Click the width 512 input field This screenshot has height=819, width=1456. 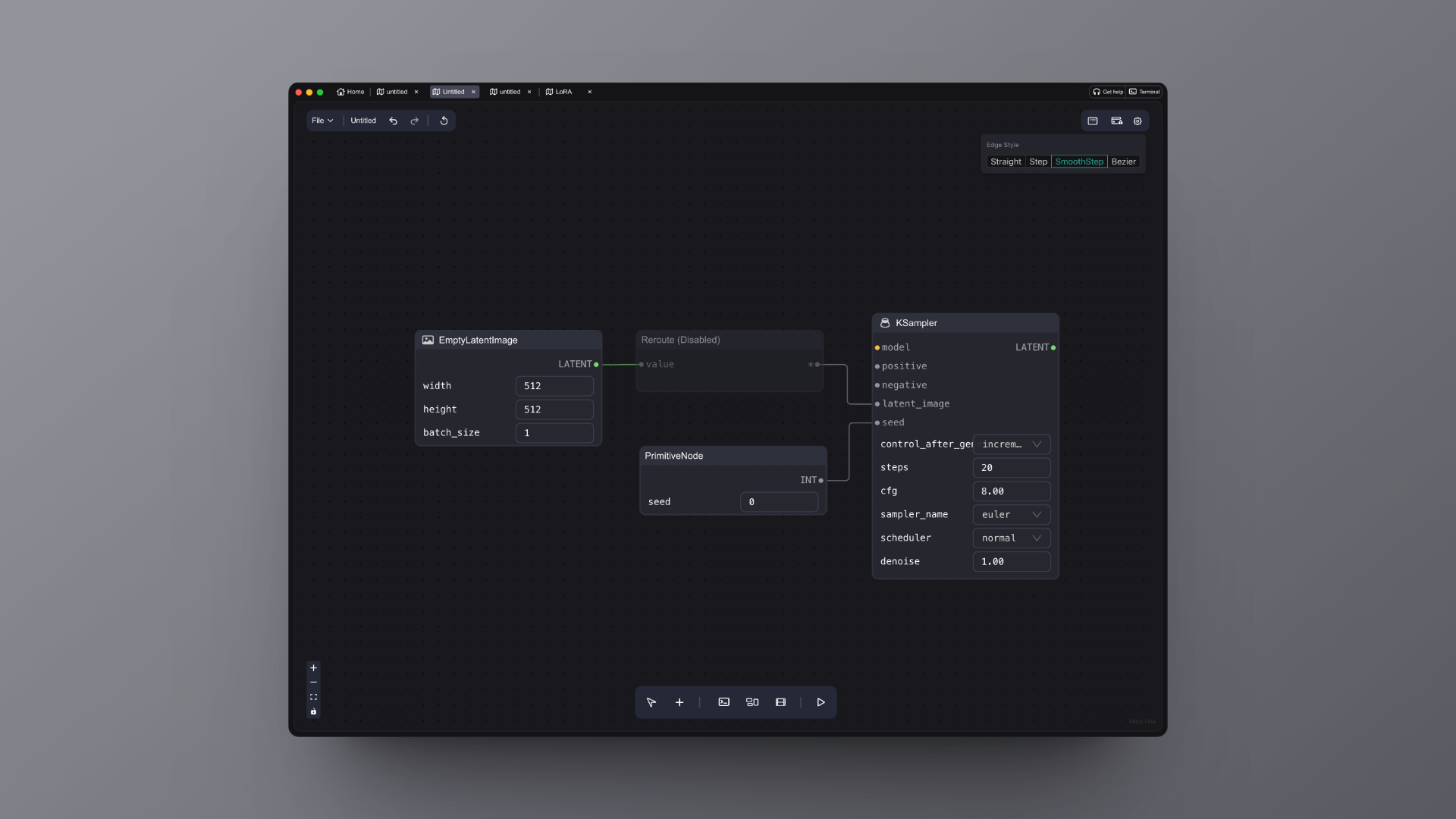(x=554, y=386)
